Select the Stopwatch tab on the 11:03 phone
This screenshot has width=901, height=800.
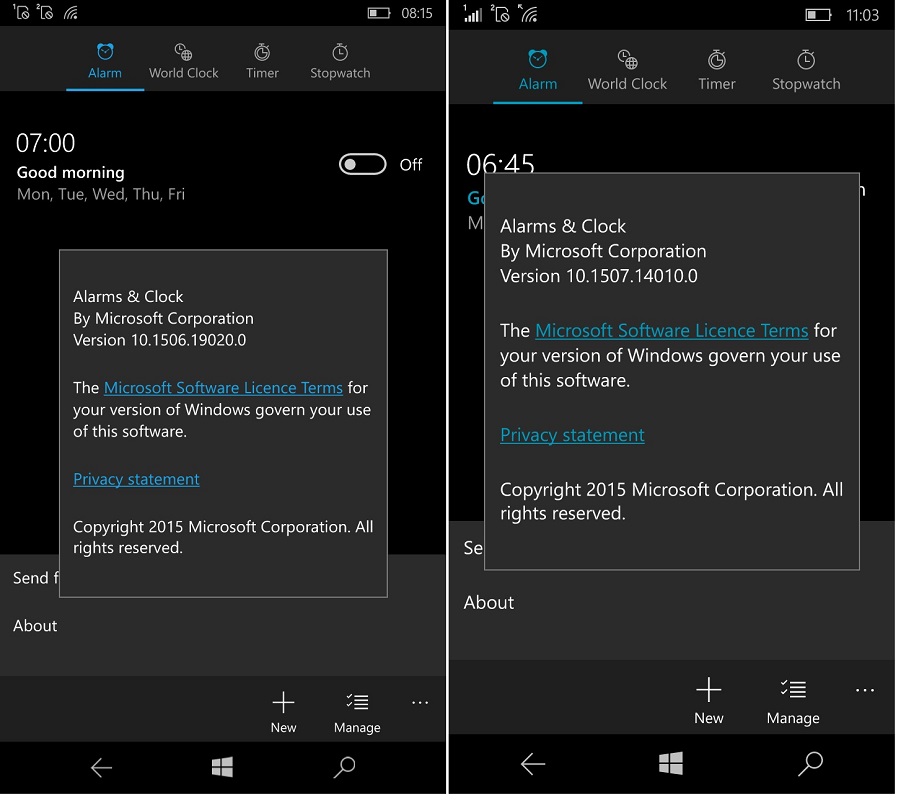pyautogui.click(x=806, y=71)
